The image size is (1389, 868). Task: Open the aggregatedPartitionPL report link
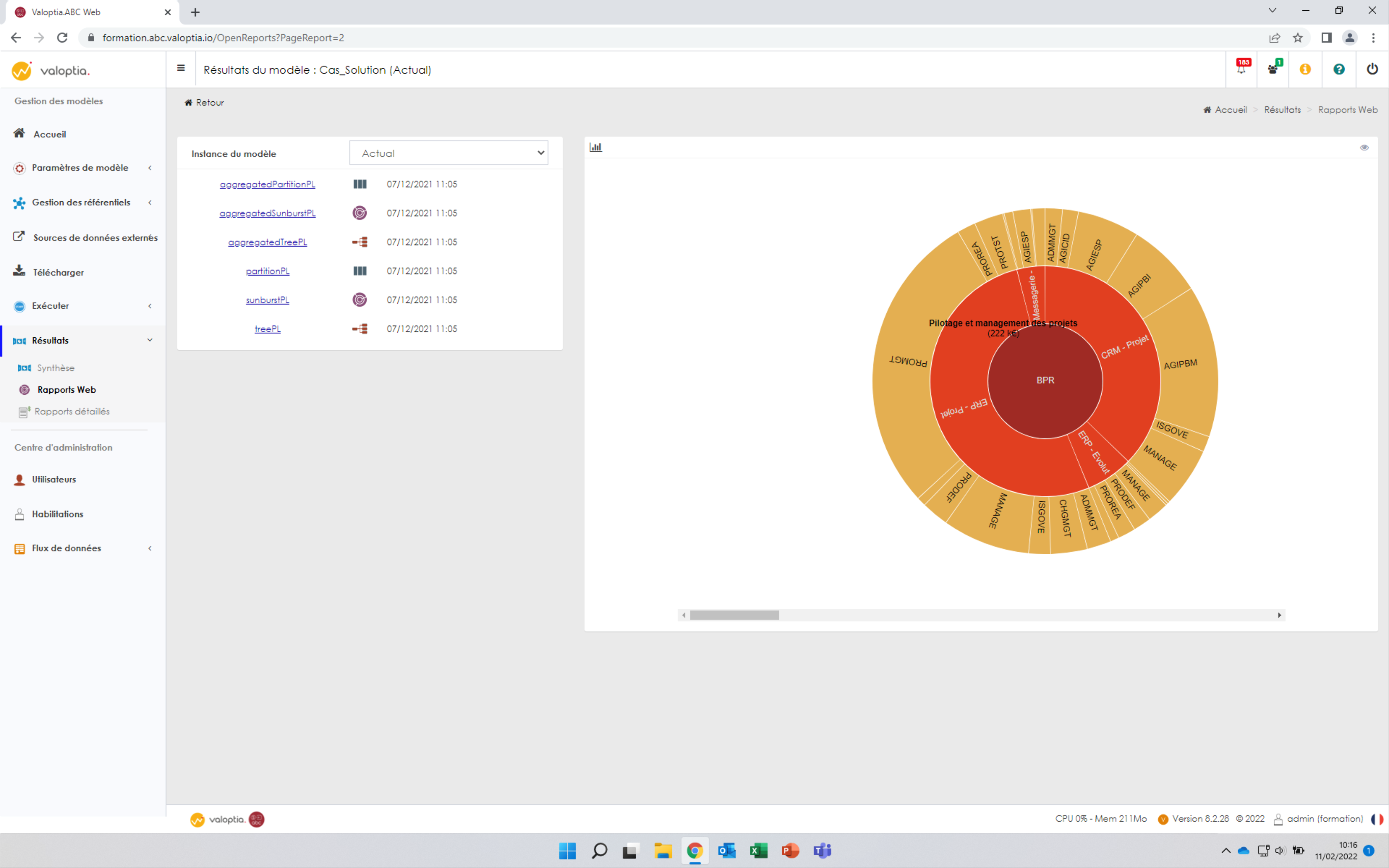[267, 184]
